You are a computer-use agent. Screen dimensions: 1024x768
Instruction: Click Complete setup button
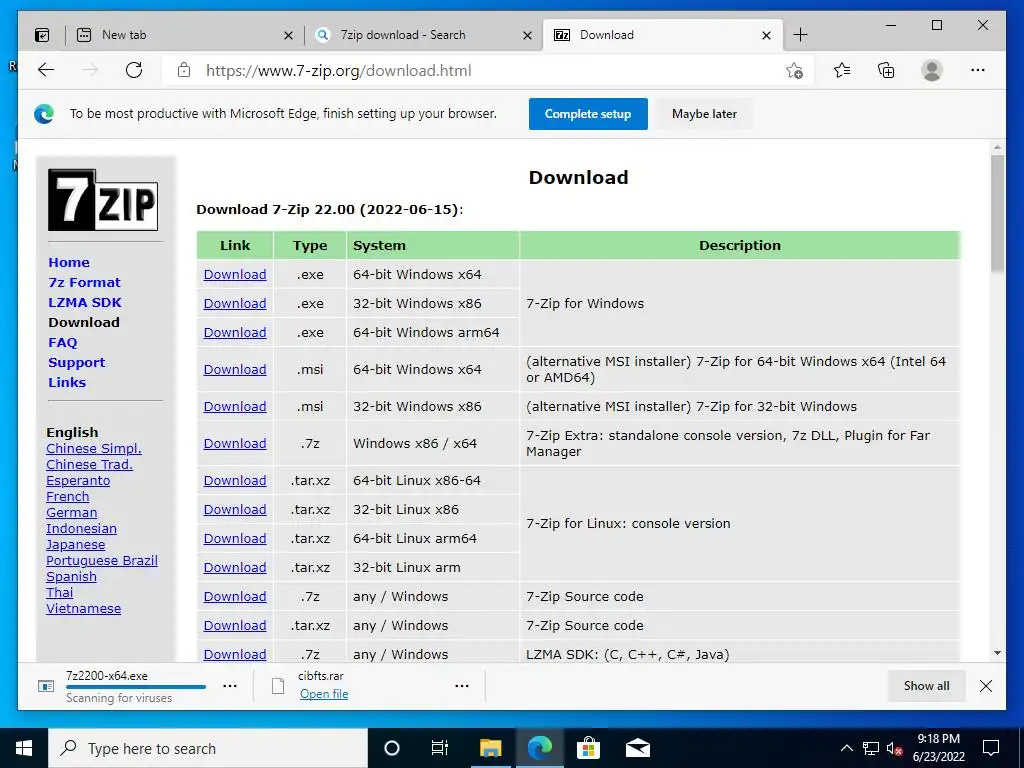[x=588, y=114]
